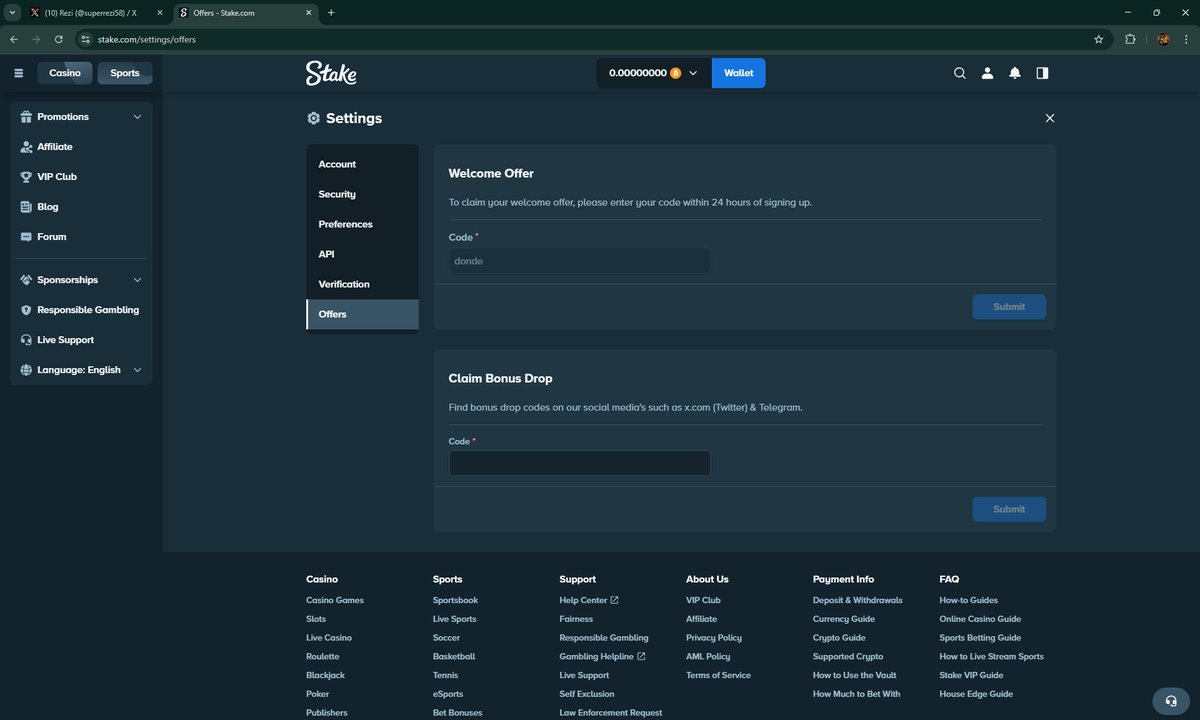The width and height of the screenshot is (1200, 720).
Task: Open the notifications bell icon
Action: pos(1015,73)
